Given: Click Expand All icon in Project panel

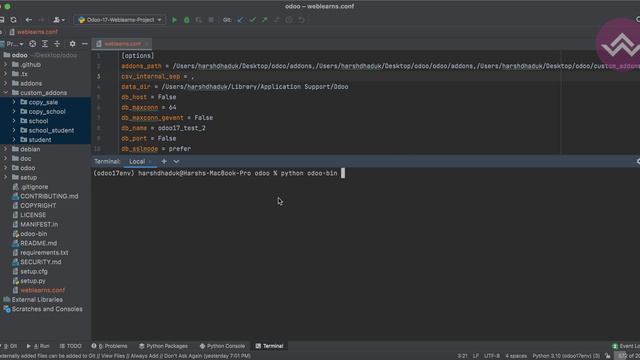Looking at the screenshot, I should [x=45, y=44].
